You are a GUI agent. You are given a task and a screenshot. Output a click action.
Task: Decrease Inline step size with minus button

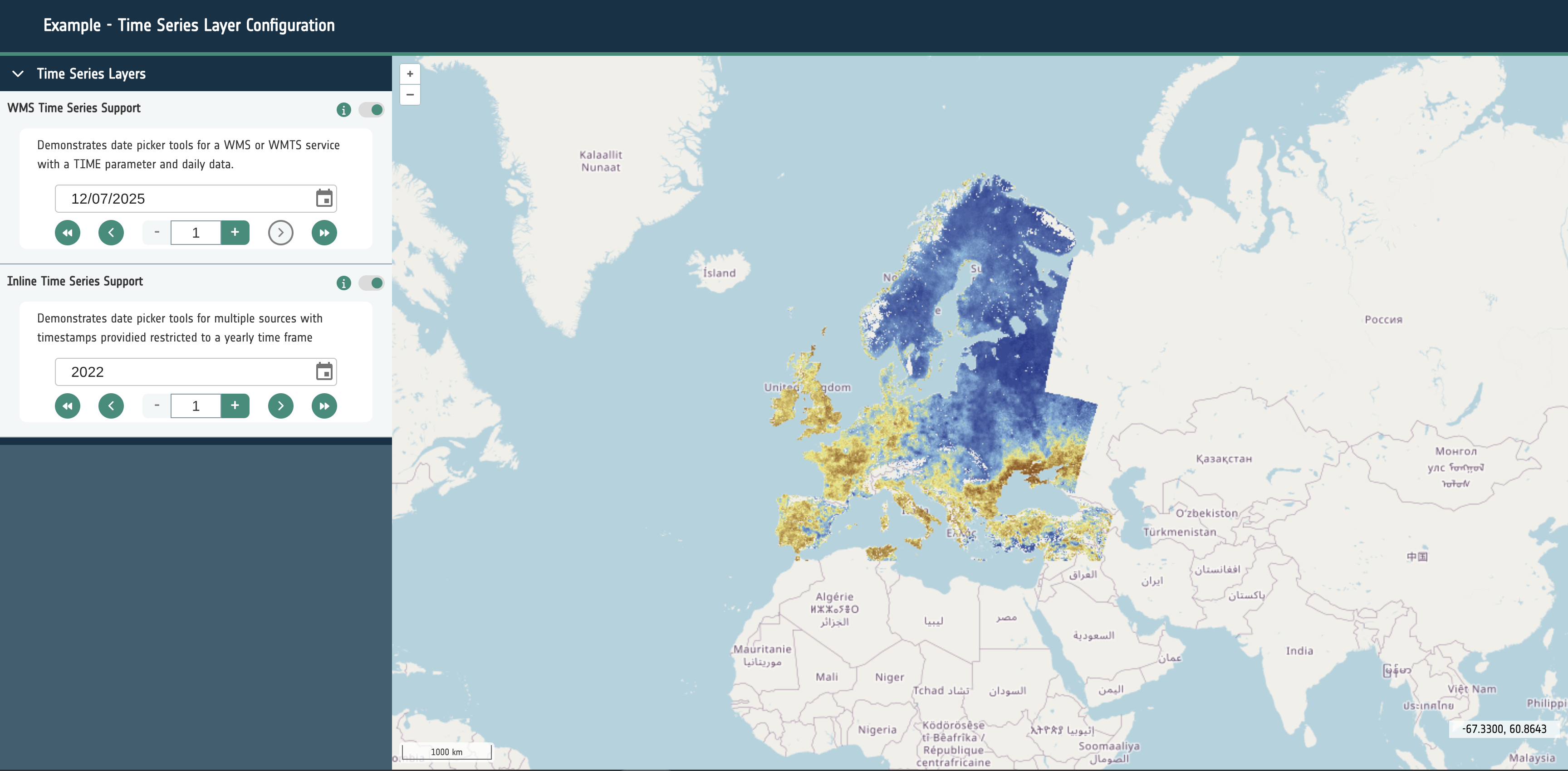tap(157, 406)
